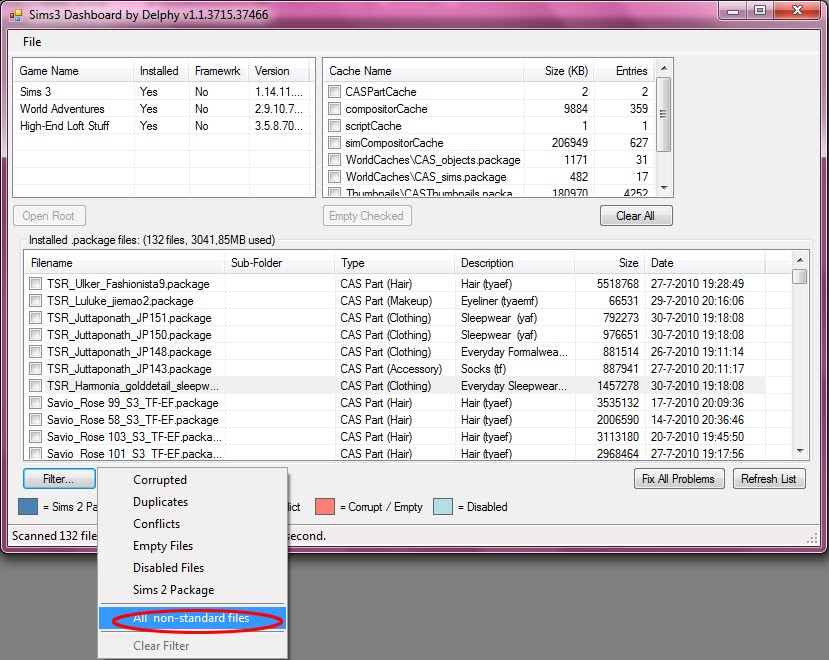Click the Fix All Problems button
829x660 pixels.
click(x=679, y=479)
